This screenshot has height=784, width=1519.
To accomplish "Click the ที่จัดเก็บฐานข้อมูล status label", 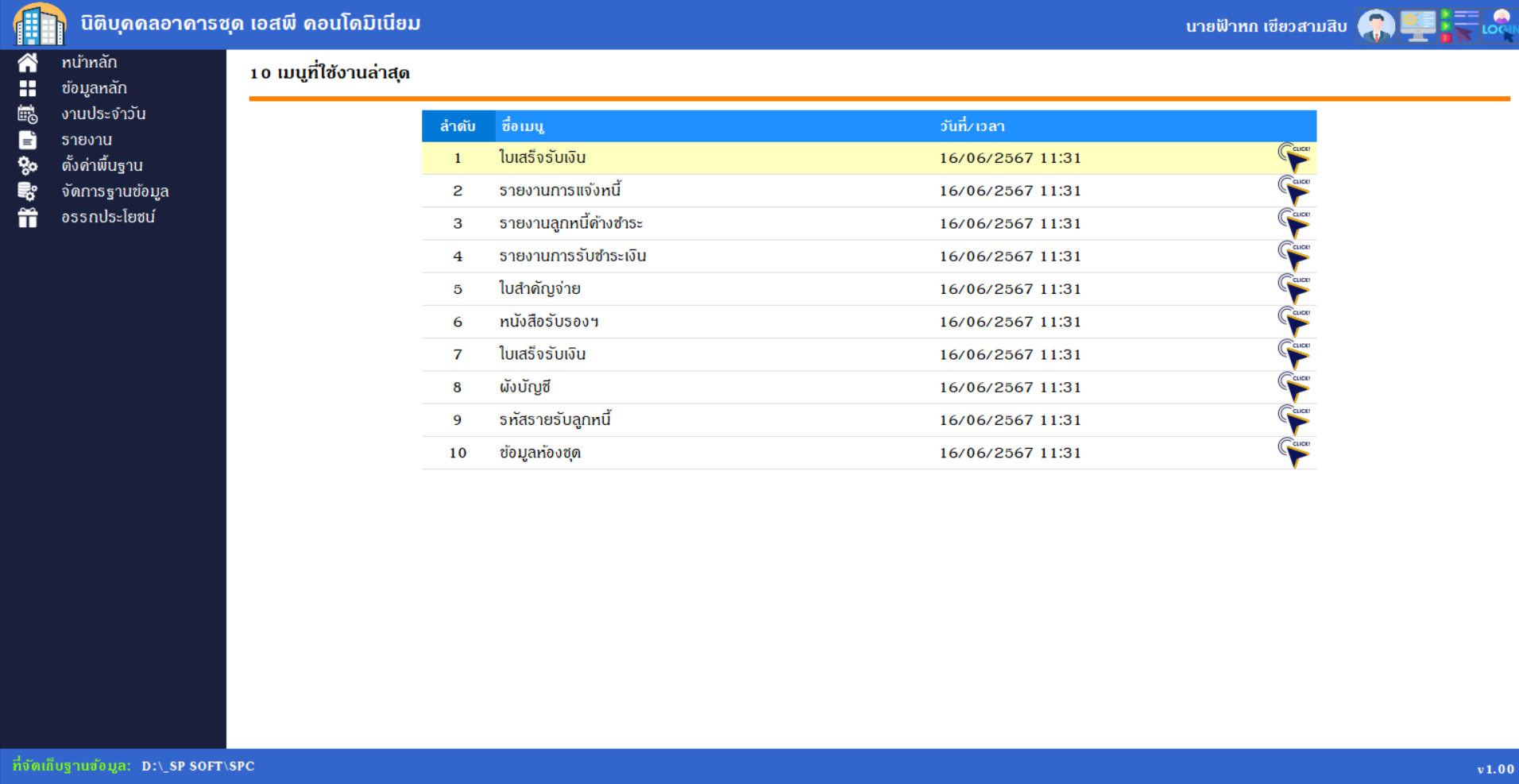I will (x=72, y=766).
